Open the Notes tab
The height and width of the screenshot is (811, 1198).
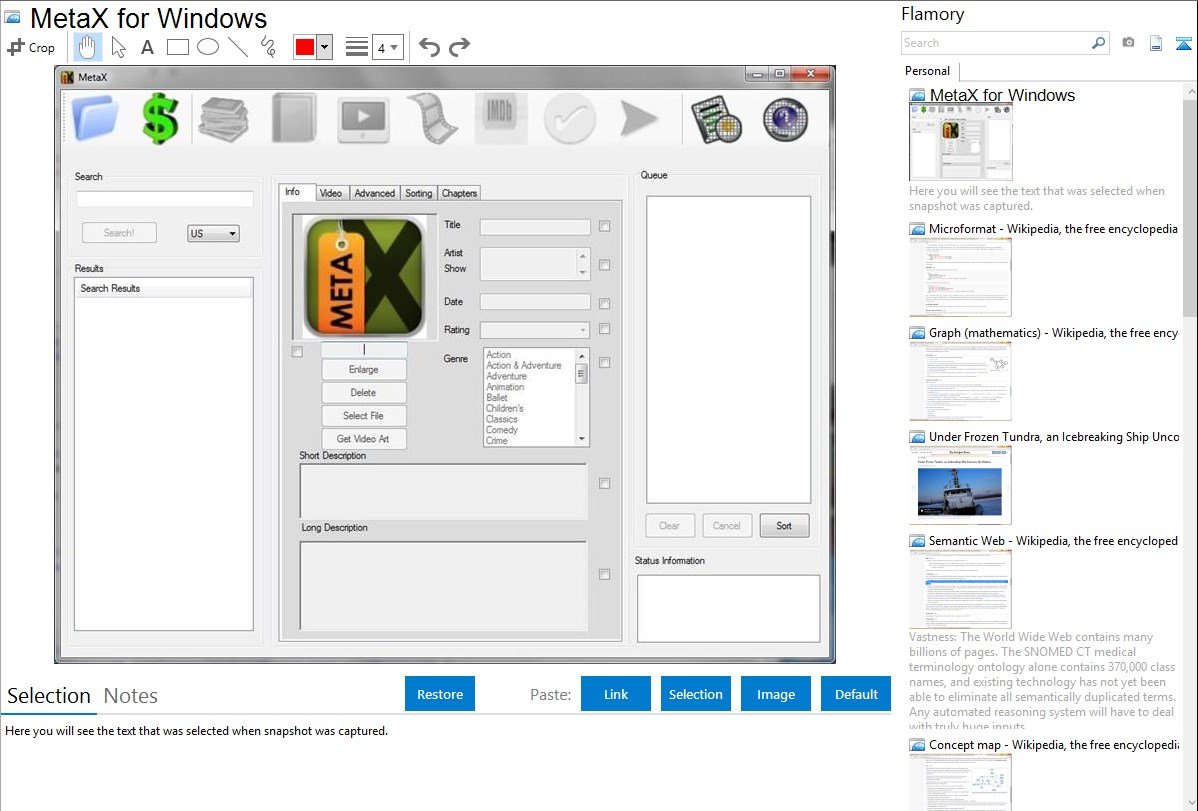[x=131, y=696]
